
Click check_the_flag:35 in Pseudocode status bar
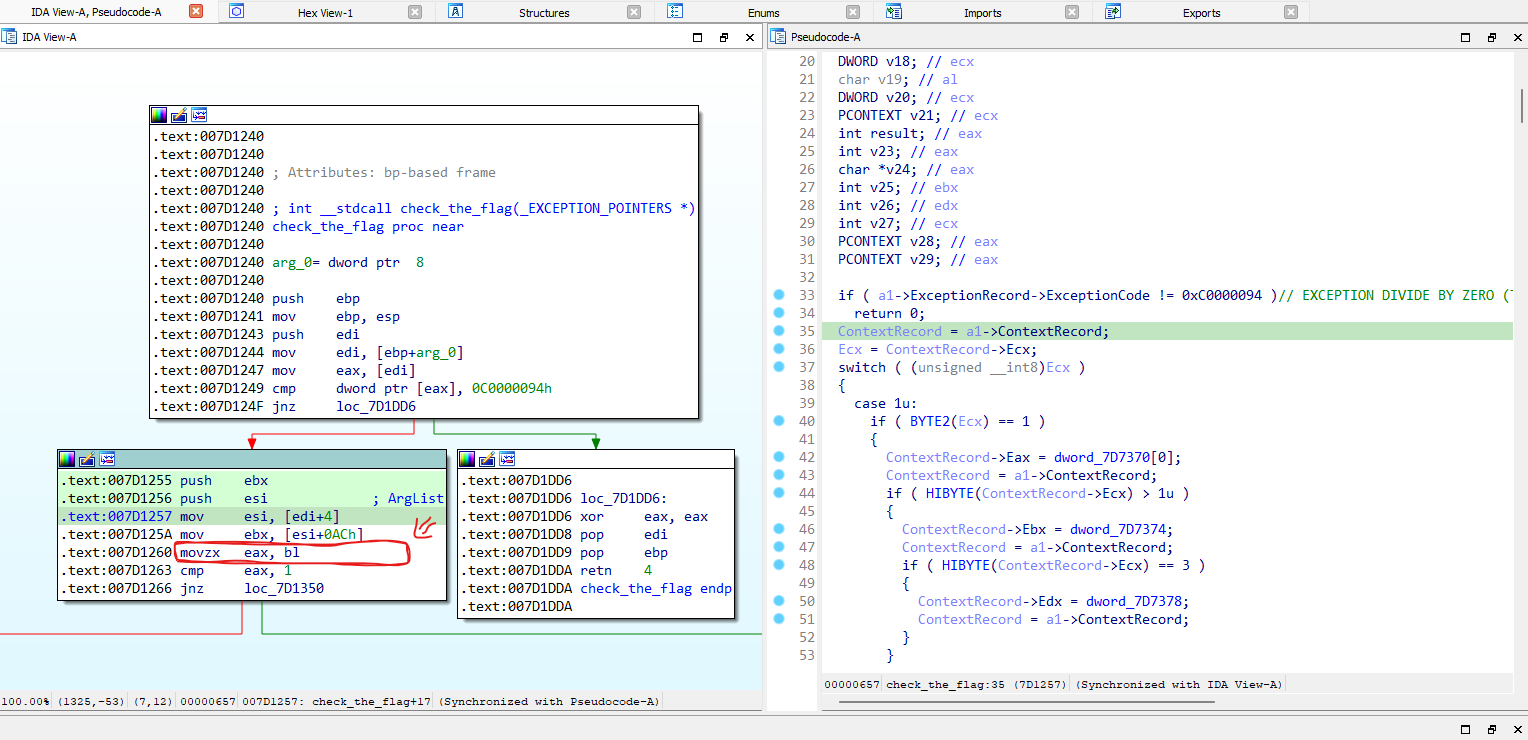(945, 685)
